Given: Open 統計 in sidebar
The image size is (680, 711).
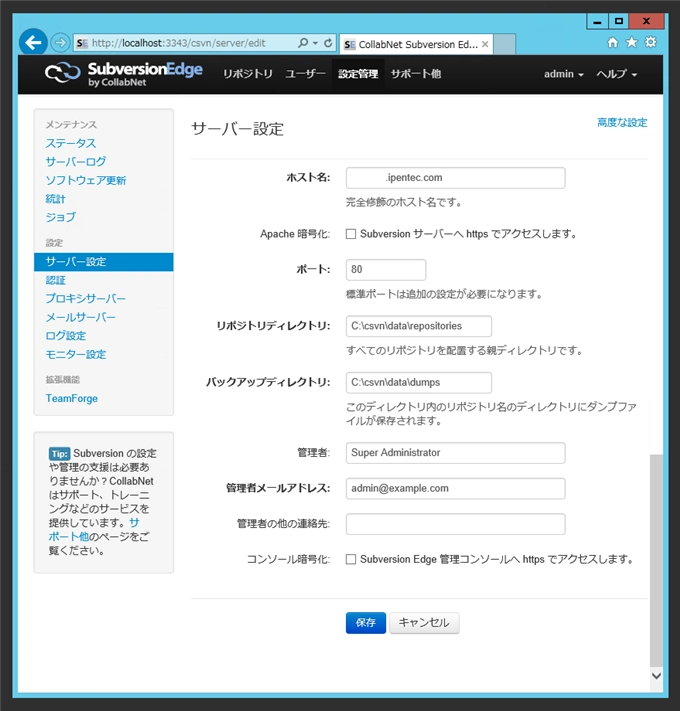Looking at the screenshot, I should click(55, 199).
